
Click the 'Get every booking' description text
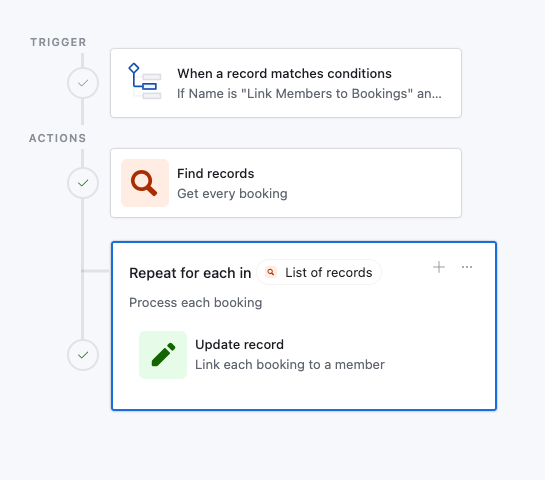[x=232, y=194]
